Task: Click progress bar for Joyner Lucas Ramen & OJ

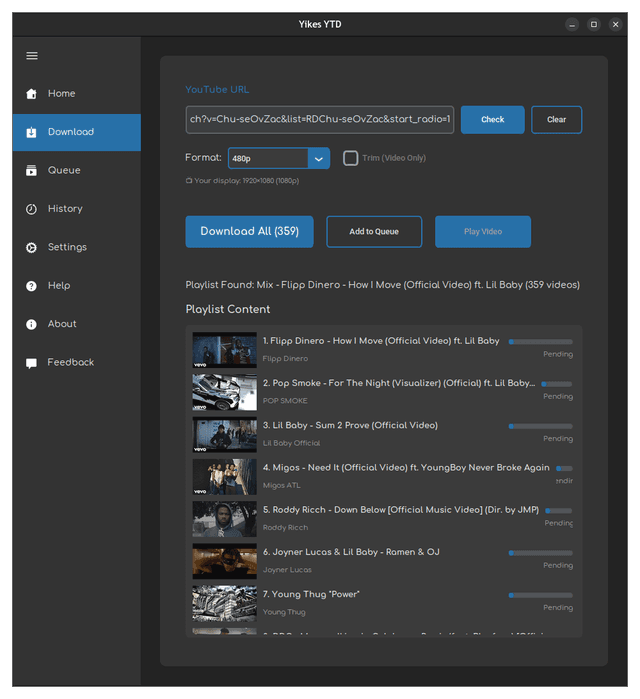Action: [541, 553]
